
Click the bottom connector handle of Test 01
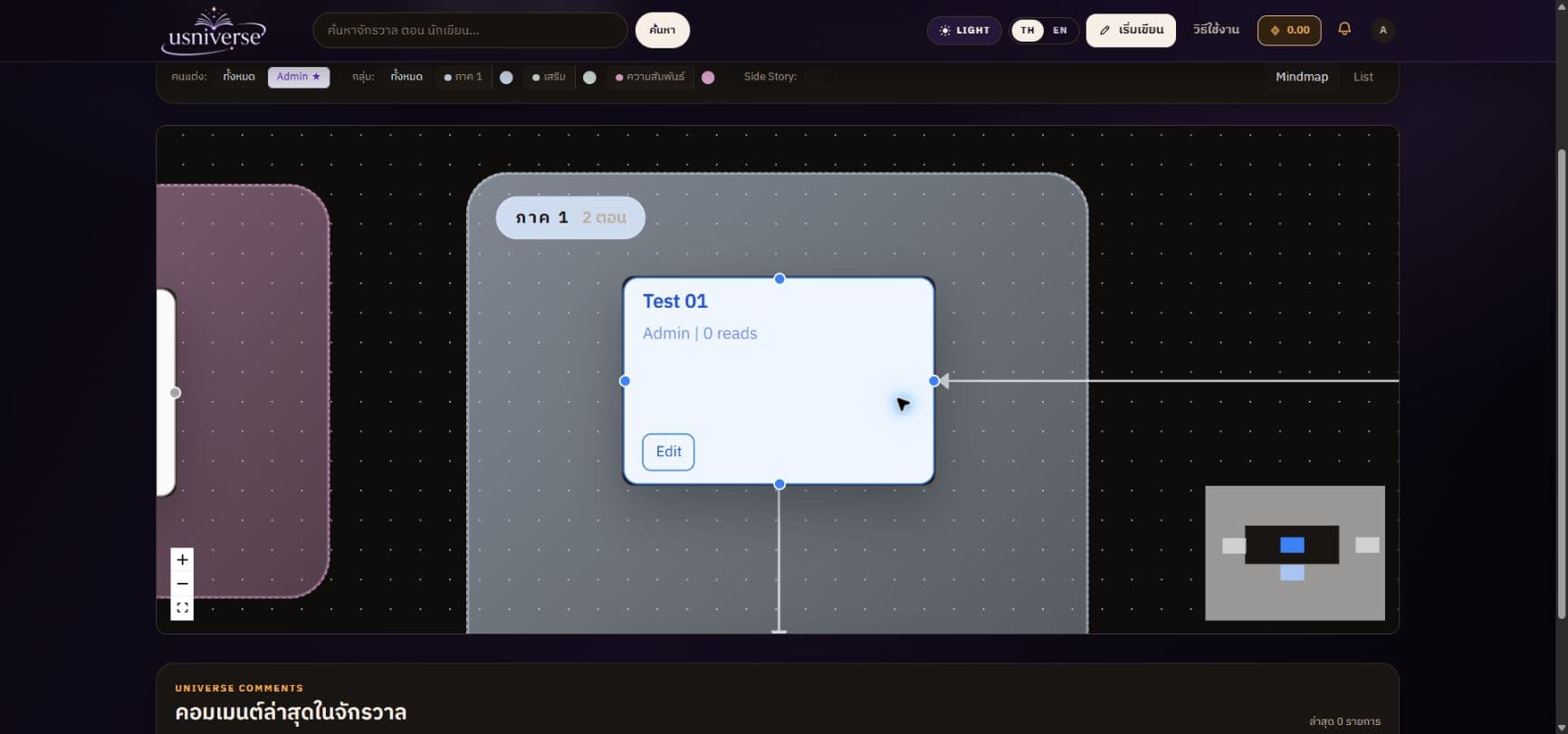[x=779, y=484]
